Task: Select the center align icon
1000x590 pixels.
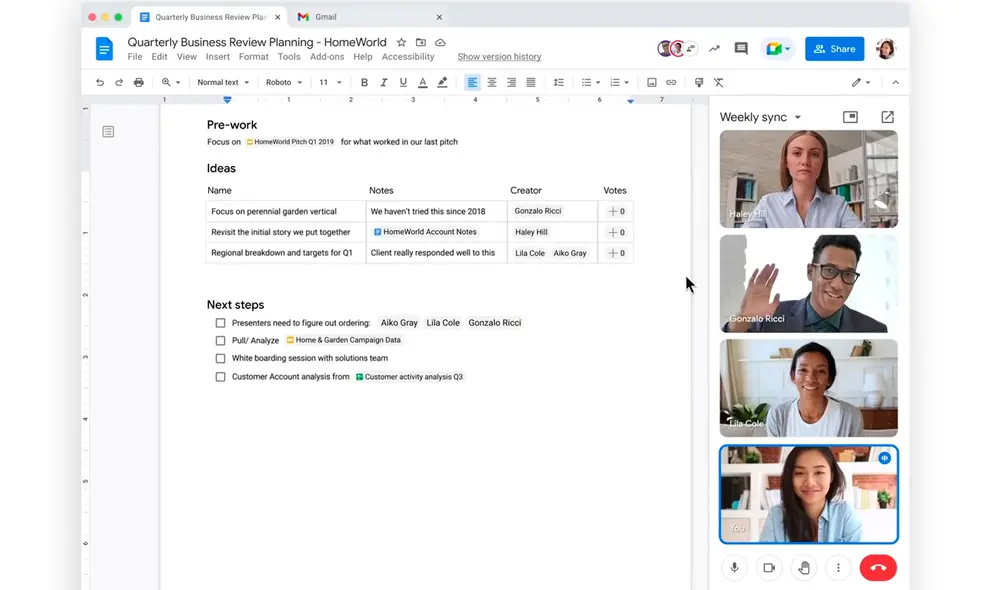Action: coord(491,82)
